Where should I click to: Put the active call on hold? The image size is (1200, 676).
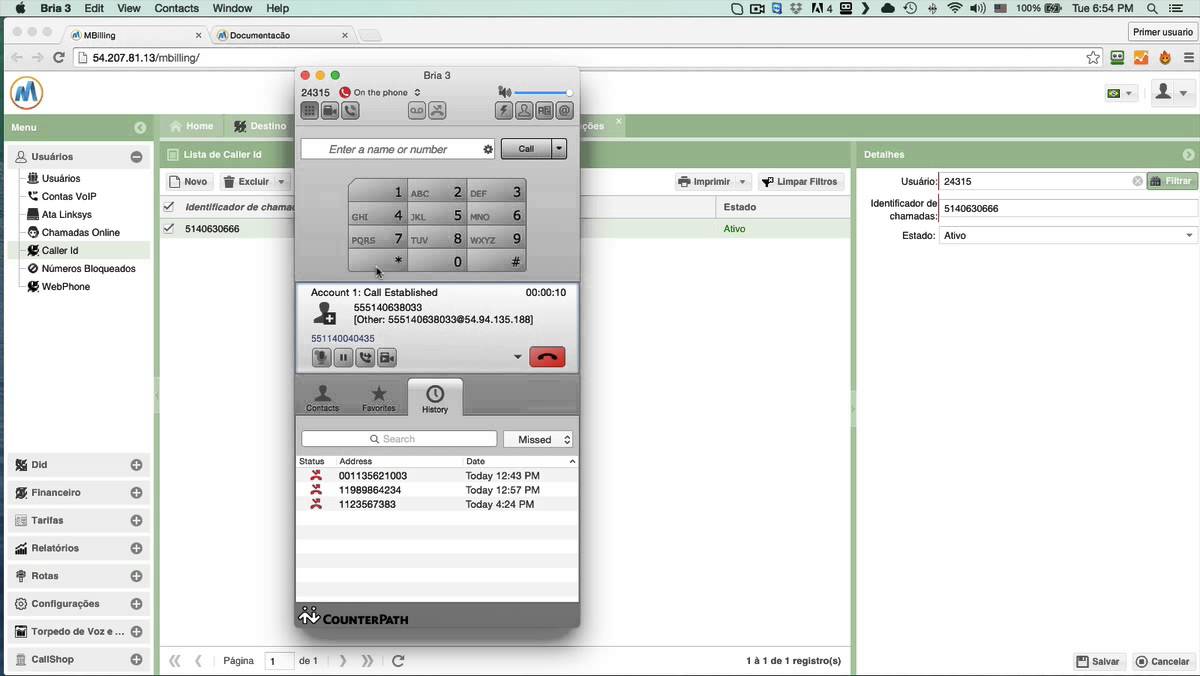pyautogui.click(x=343, y=357)
